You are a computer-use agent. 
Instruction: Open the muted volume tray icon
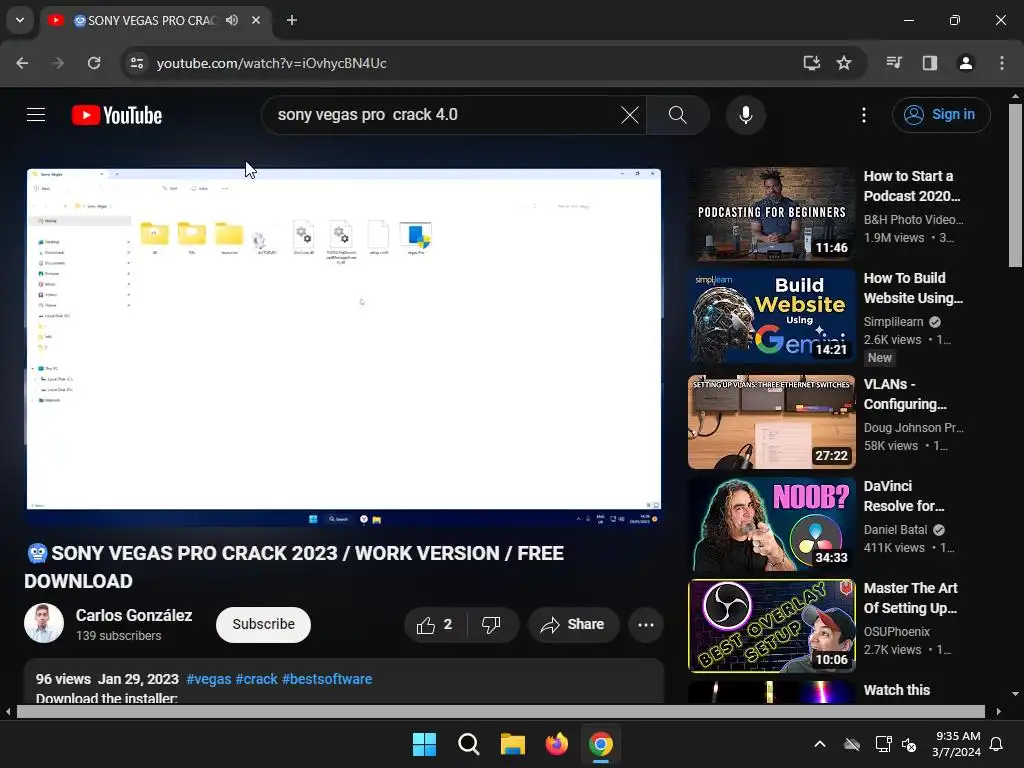pos(908,744)
